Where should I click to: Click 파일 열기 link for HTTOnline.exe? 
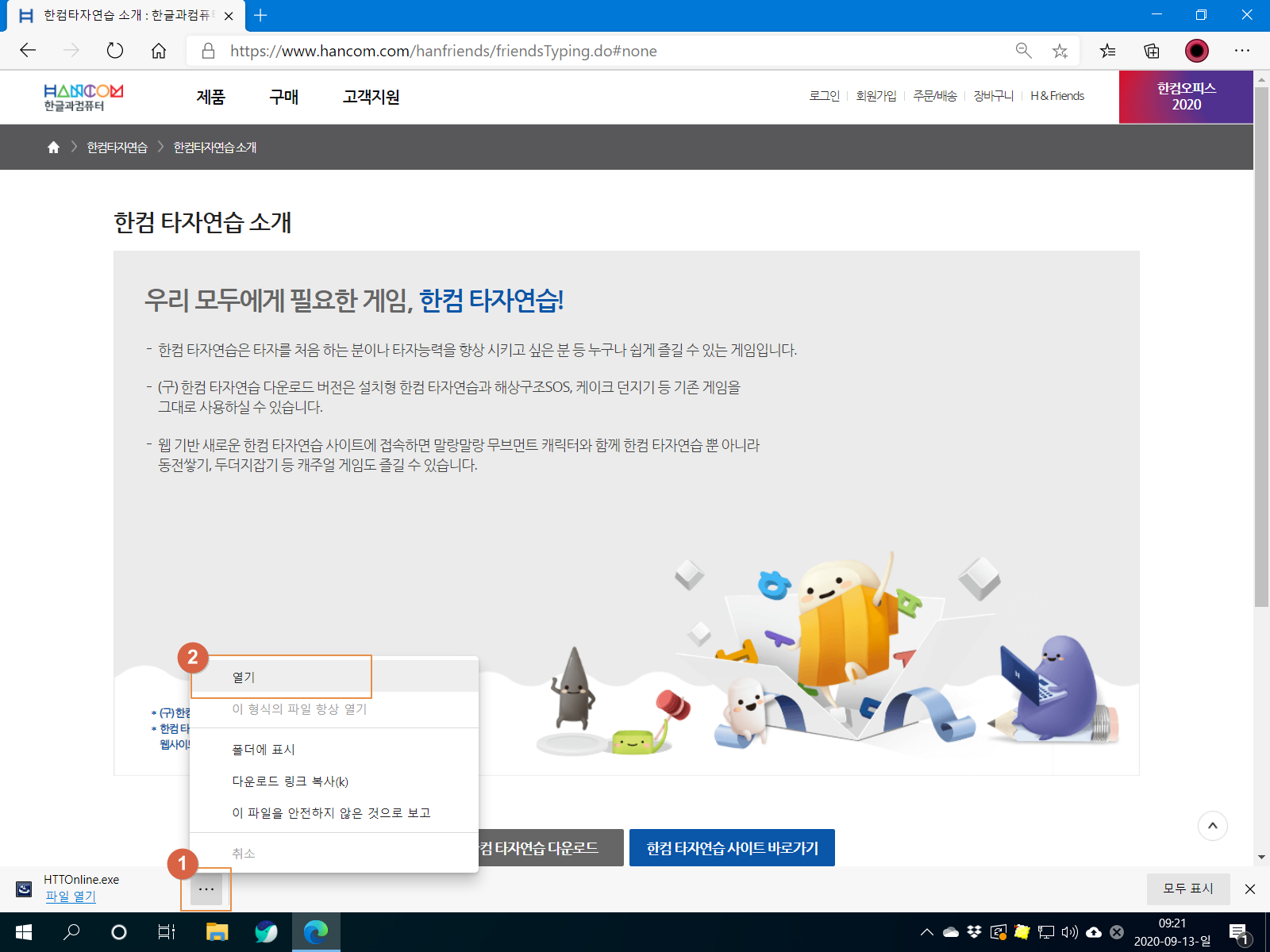pyautogui.click(x=71, y=896)
